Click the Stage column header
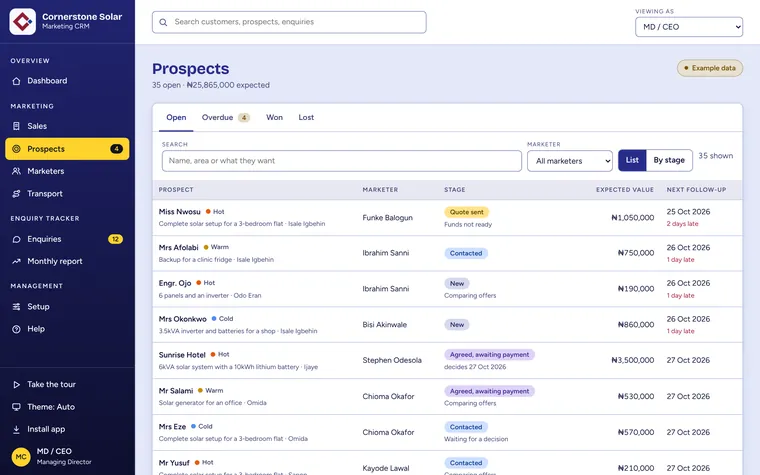This screenshot has height=475, width=760. 455,190
